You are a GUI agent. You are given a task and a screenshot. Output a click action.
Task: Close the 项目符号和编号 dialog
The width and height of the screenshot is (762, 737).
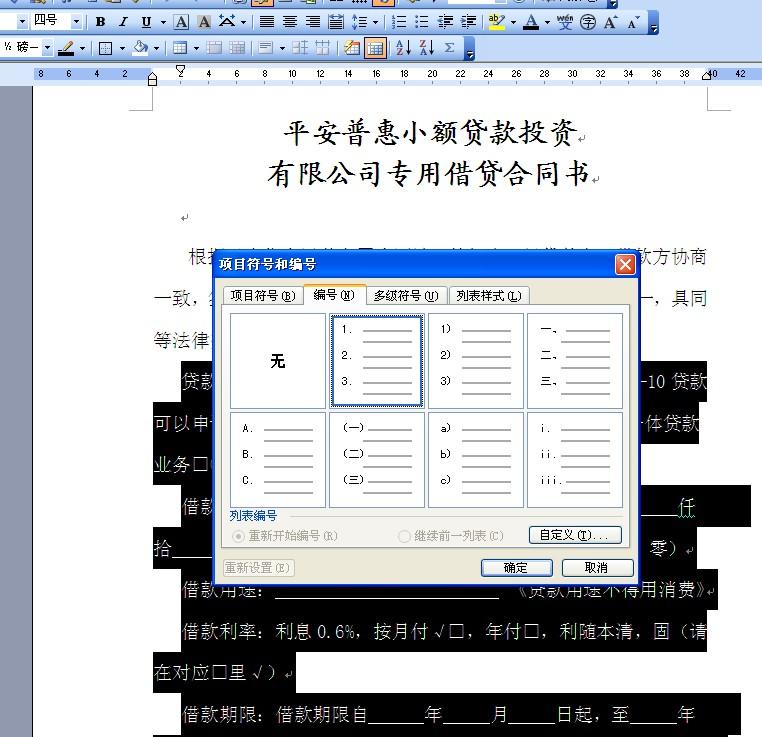pyautogui.click(x=625, y=265)
